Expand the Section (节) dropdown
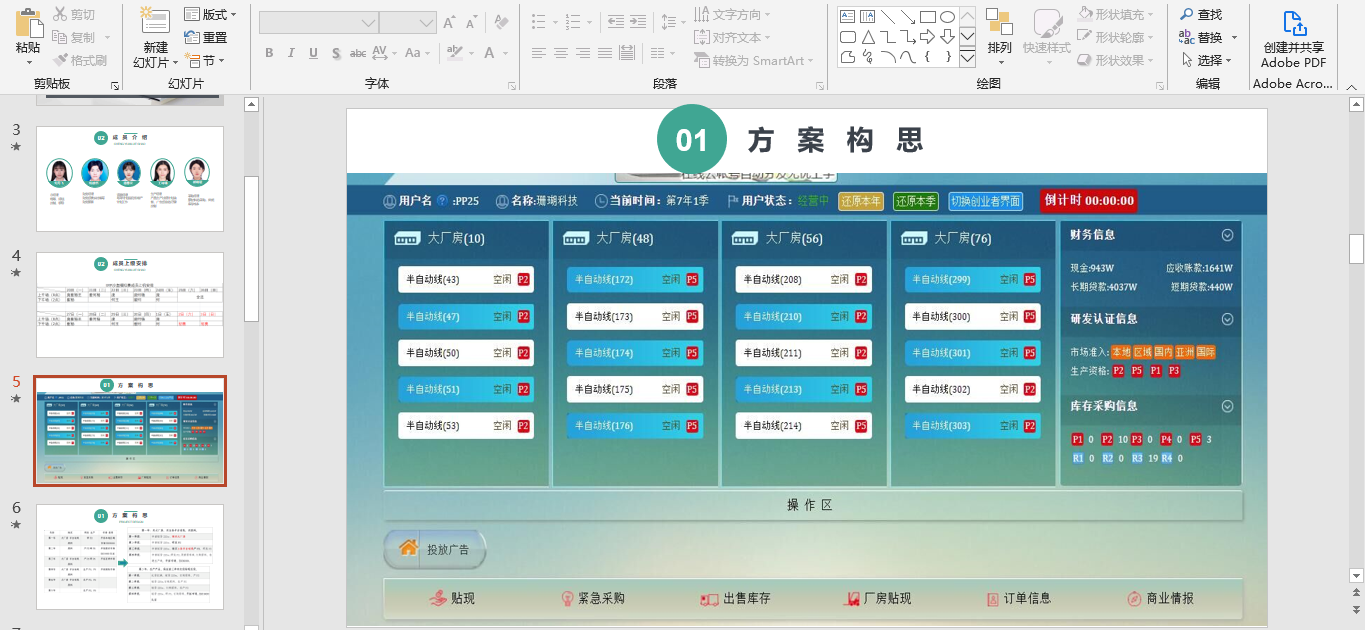Viewport: 1365px width, 630px height. coord(210,60)
